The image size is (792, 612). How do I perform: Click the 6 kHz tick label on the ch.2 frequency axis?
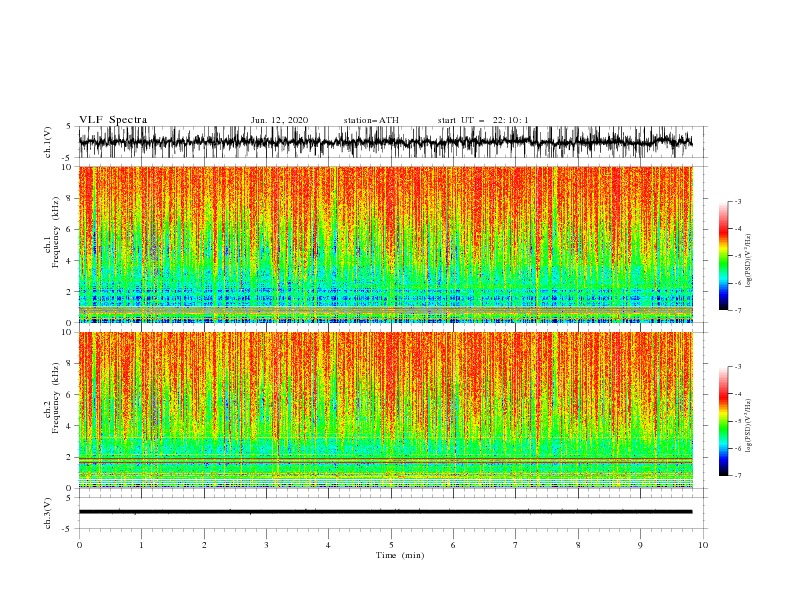point(71,395)
